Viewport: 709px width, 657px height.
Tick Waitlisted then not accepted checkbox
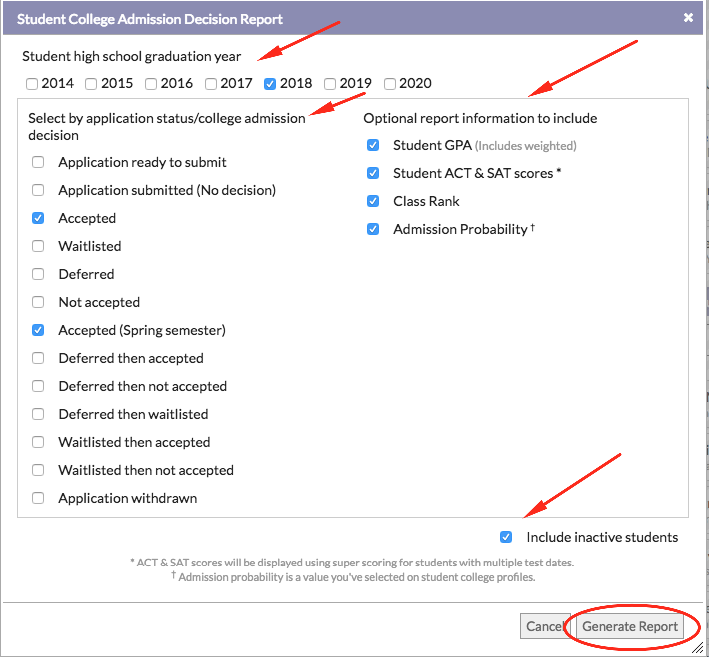coord(38,470)
